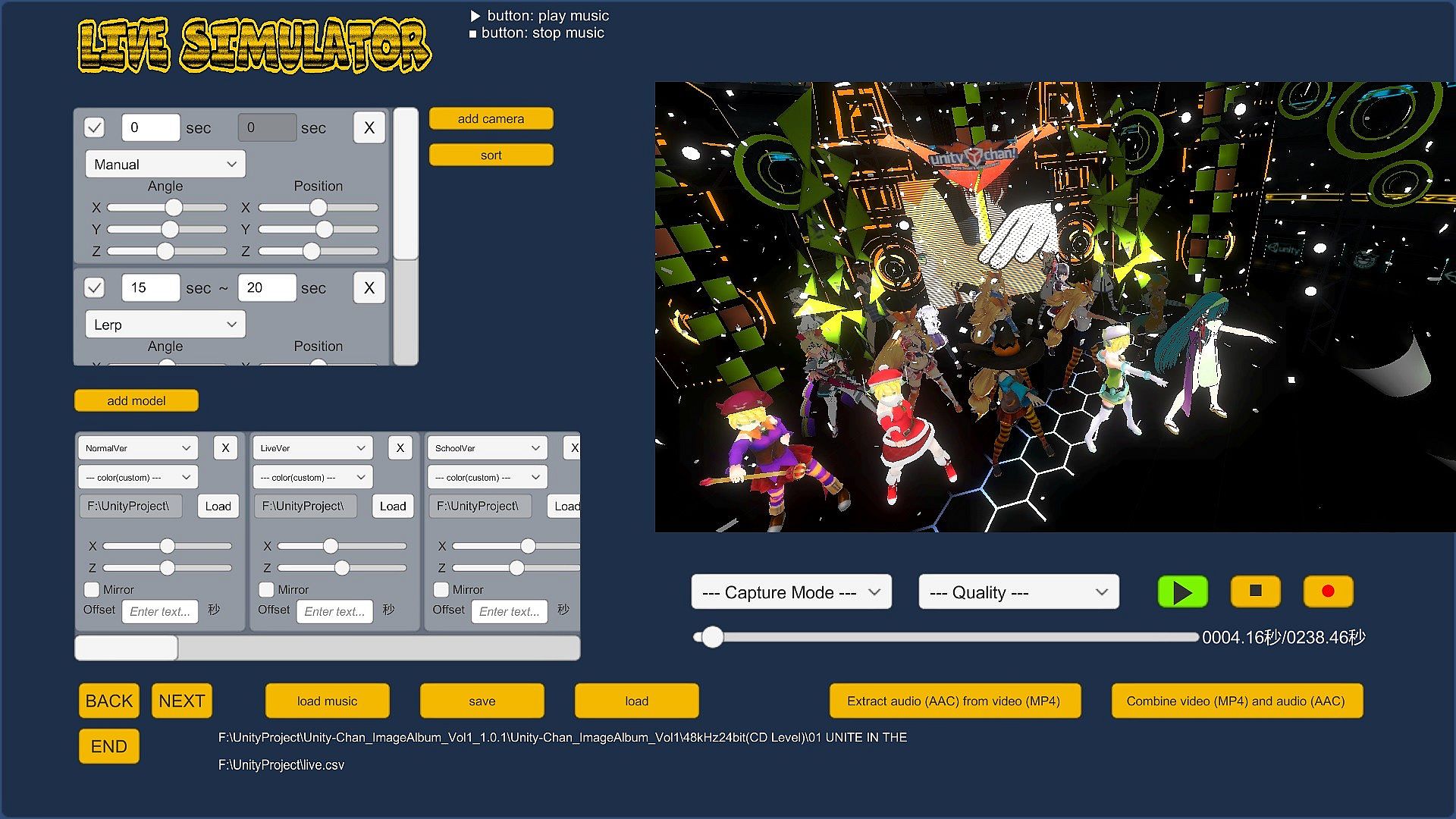Click the red record button
Viewport: 1456px width, 819px height.
point(1327,591)
